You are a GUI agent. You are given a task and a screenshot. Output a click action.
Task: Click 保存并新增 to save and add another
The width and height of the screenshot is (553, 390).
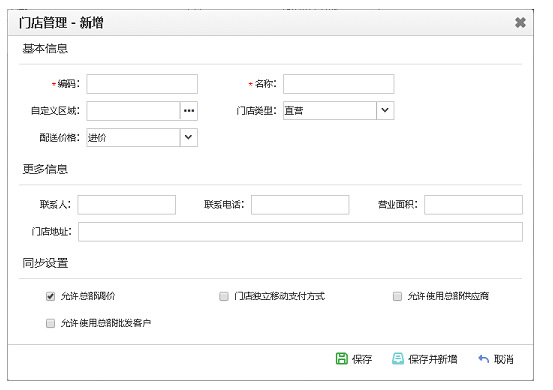tap(425, 359)
